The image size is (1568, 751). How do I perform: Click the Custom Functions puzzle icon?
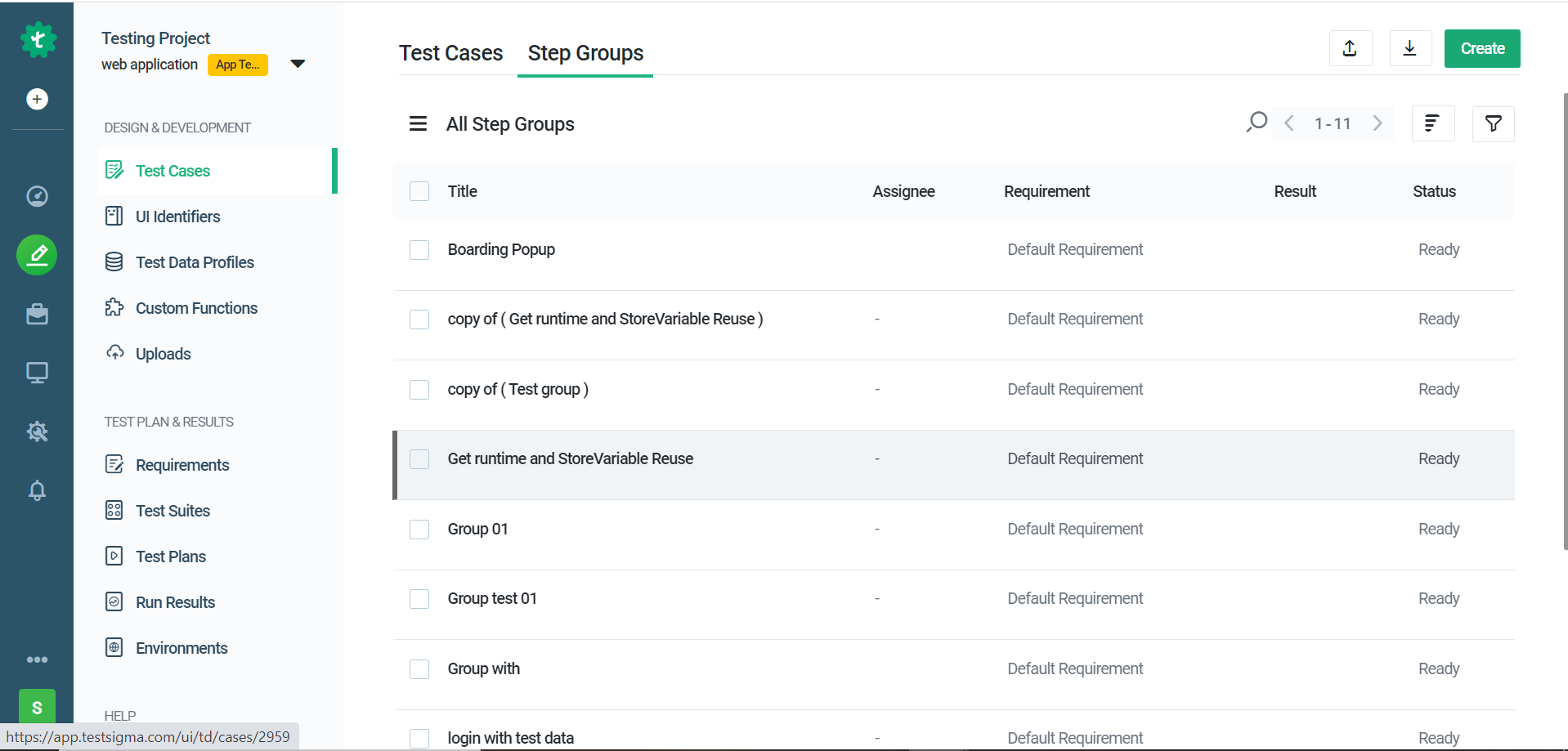[114, 307]
